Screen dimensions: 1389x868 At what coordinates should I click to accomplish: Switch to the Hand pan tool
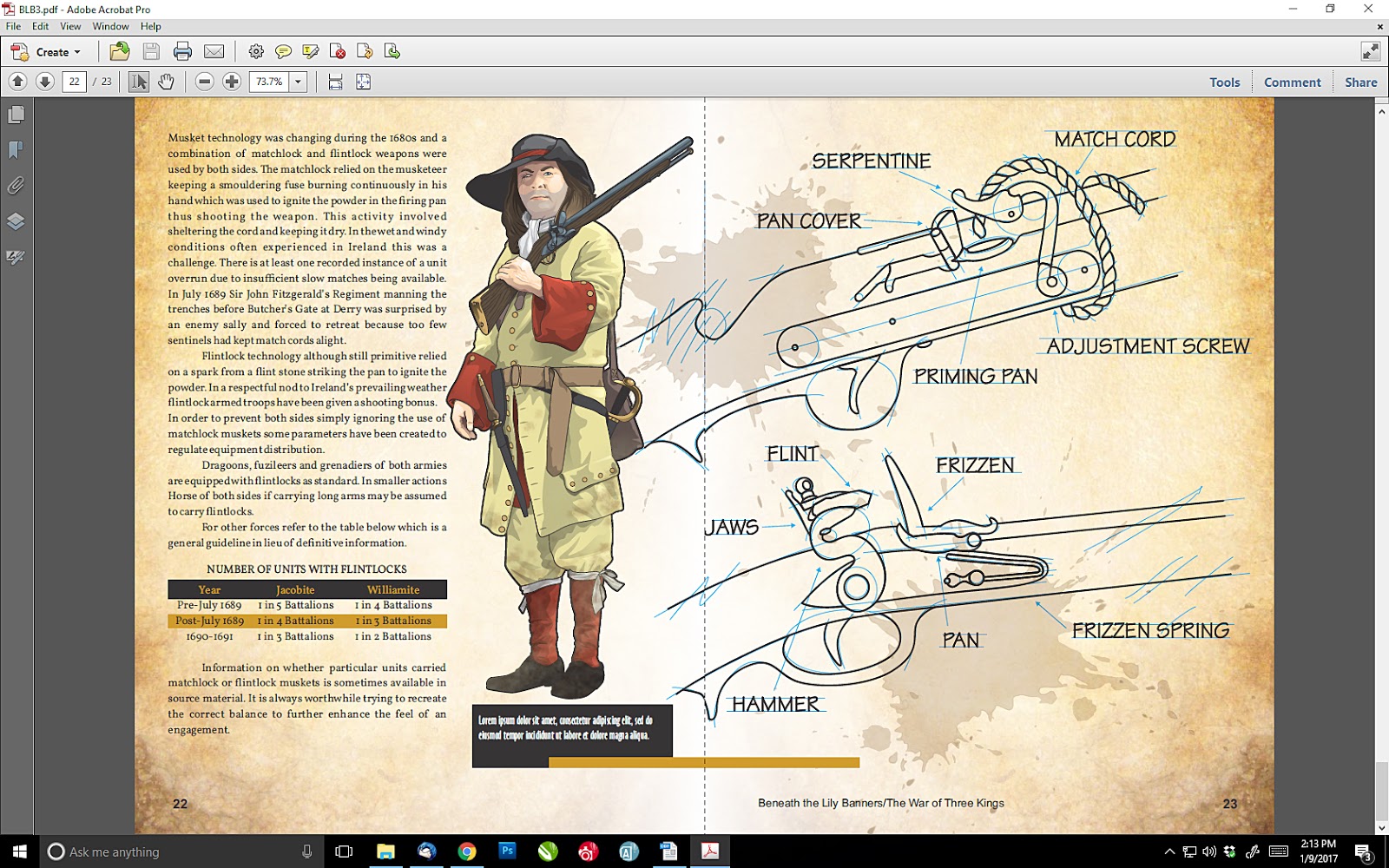pos(166,82)
